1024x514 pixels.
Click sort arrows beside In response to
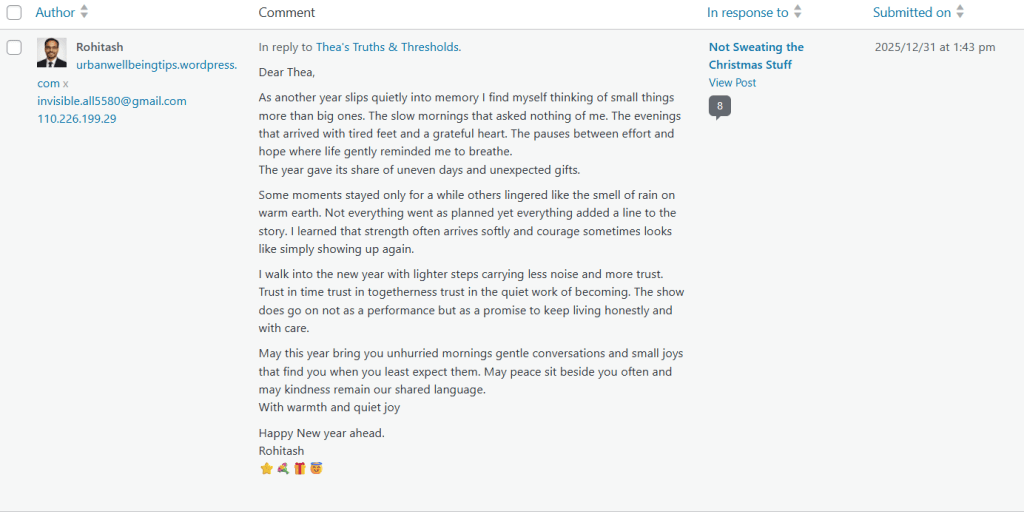click(797, 12)
